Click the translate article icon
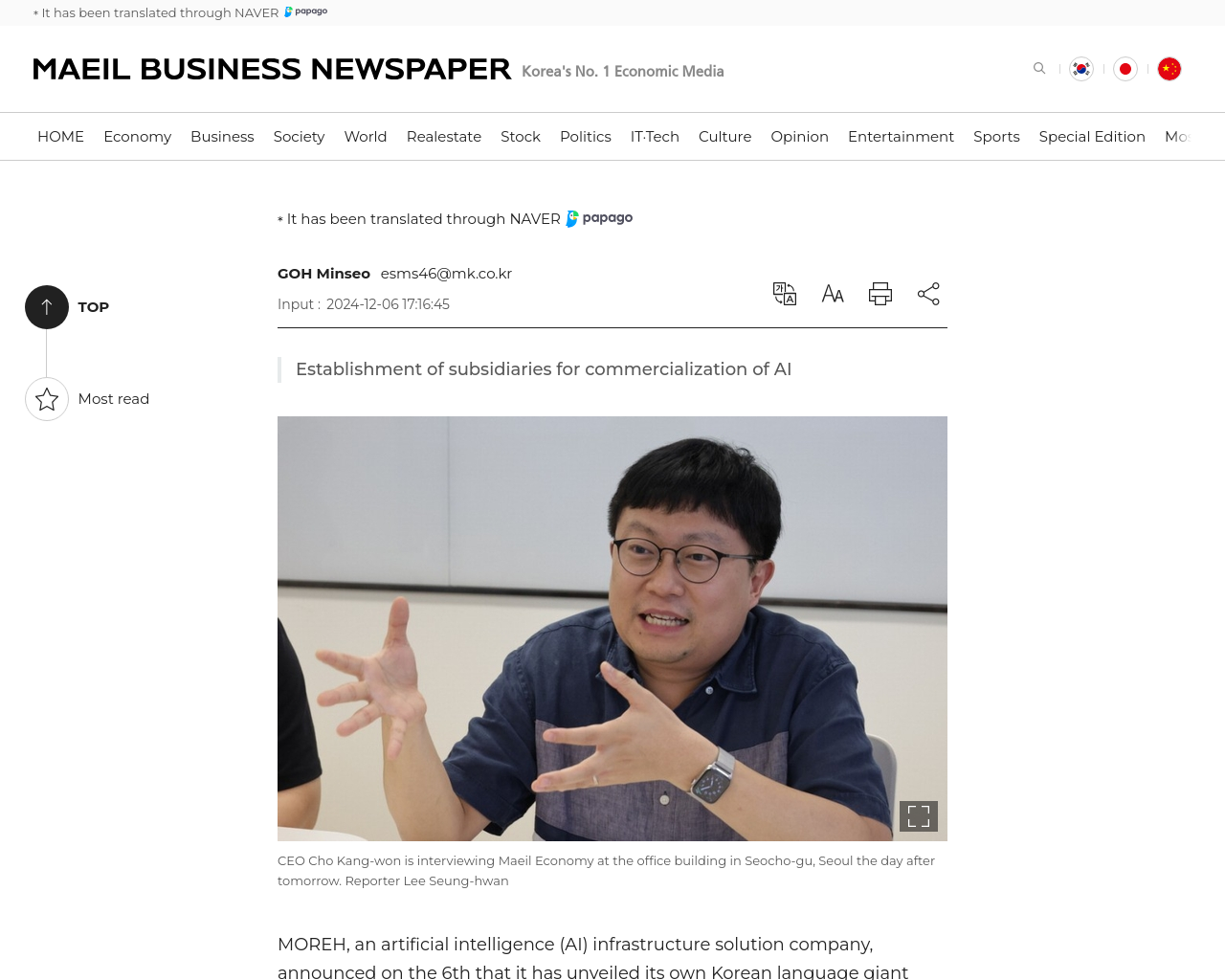 pos(785,294)
